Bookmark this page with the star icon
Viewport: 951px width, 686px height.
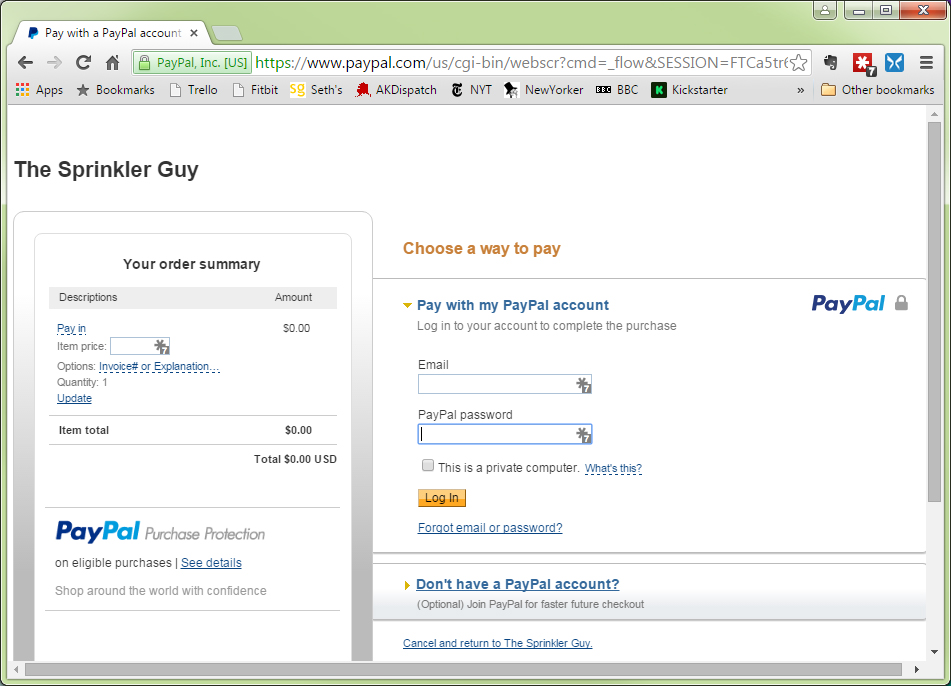click(x=797, y=62)
